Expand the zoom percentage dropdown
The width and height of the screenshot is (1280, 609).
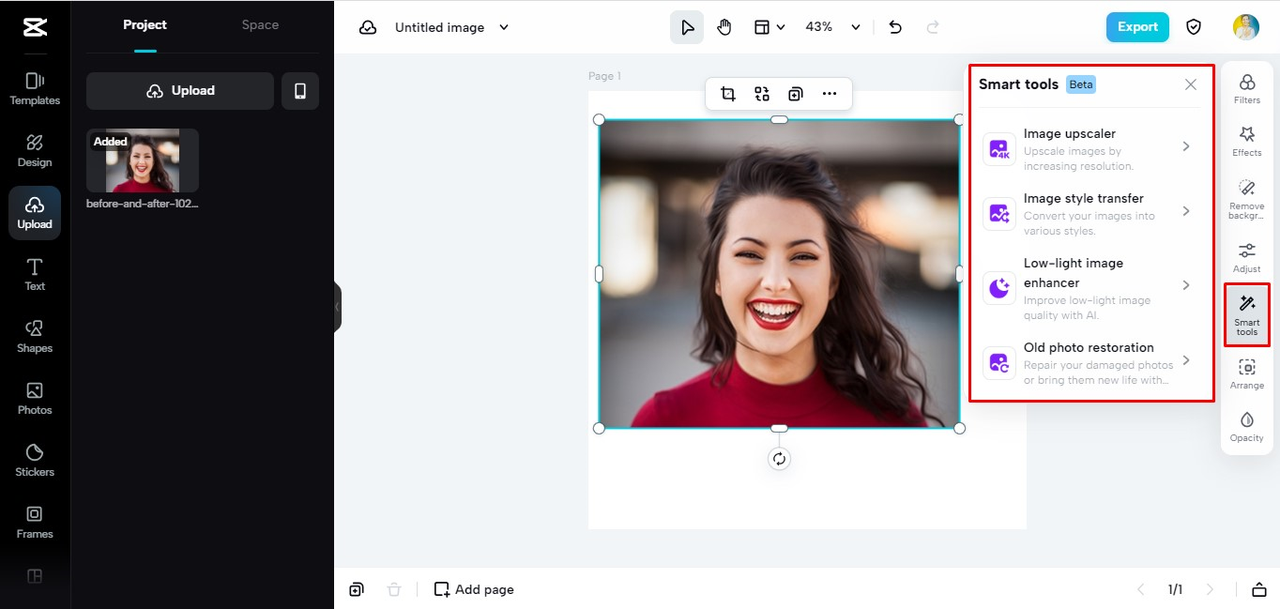pyautogui.click(x=855, y=28)
